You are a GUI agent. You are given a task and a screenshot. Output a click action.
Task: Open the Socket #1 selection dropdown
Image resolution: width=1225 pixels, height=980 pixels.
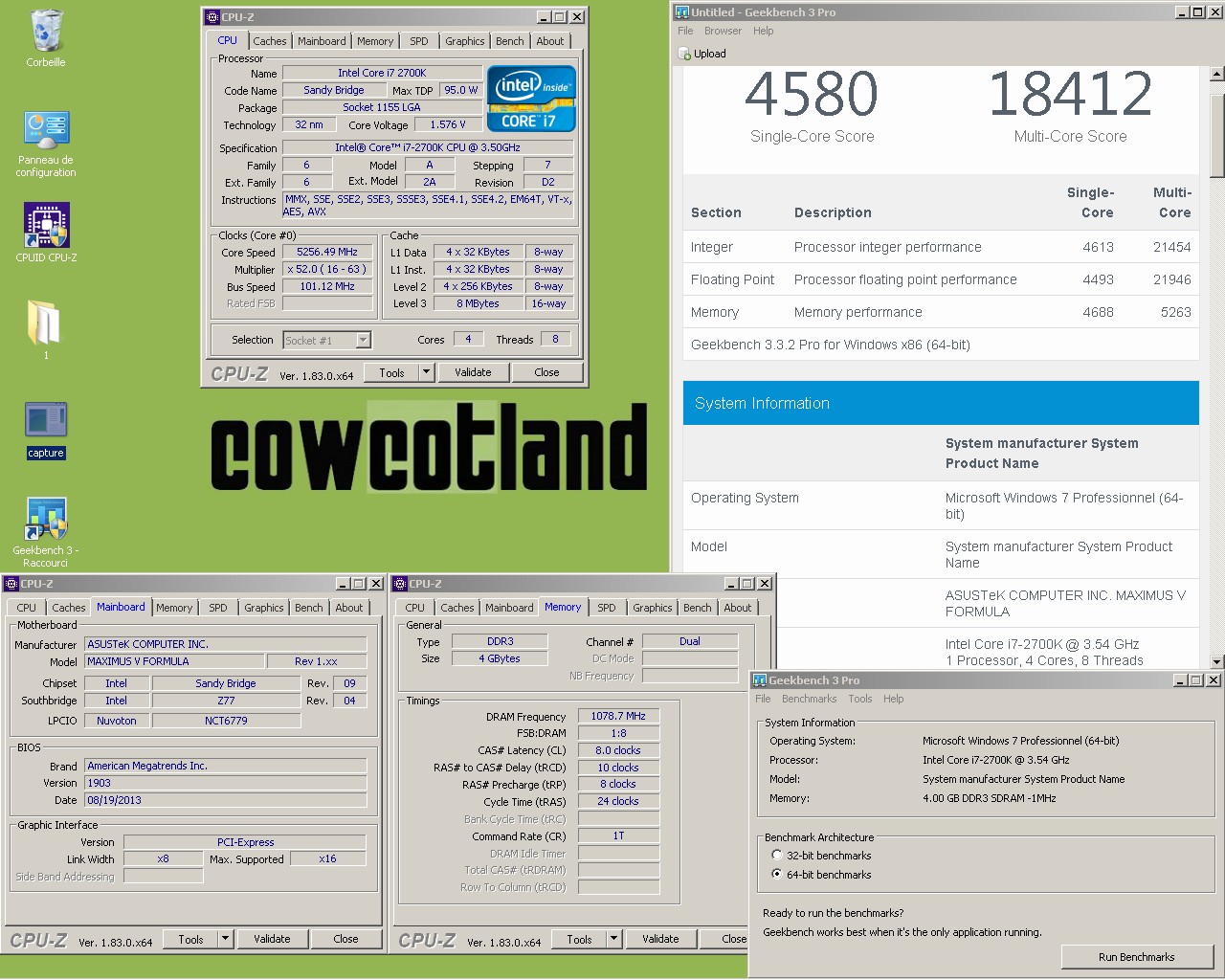(x=363, y=340)
